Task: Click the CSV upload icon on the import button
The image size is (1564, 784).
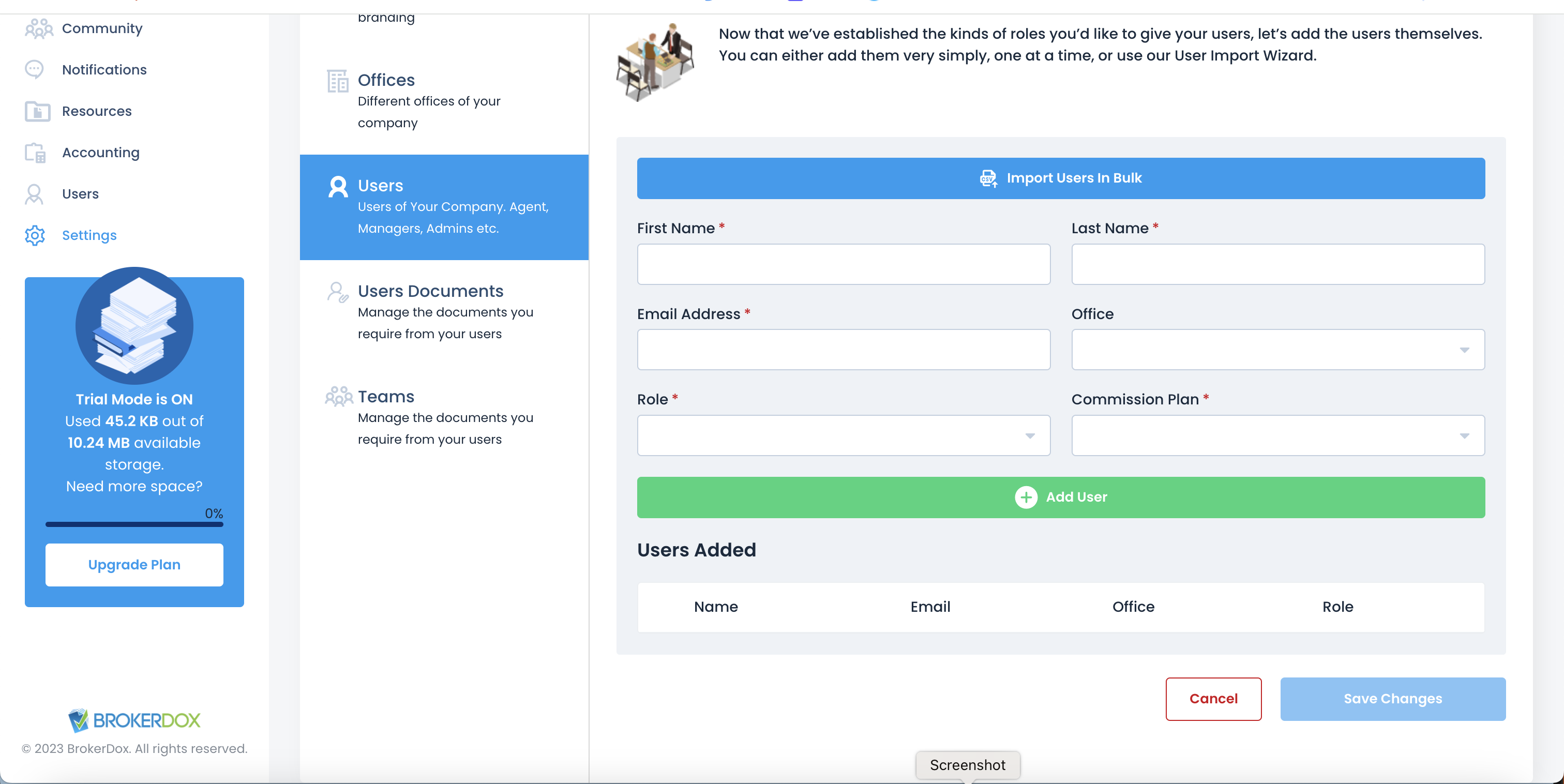Action: [x=988, y=178]
